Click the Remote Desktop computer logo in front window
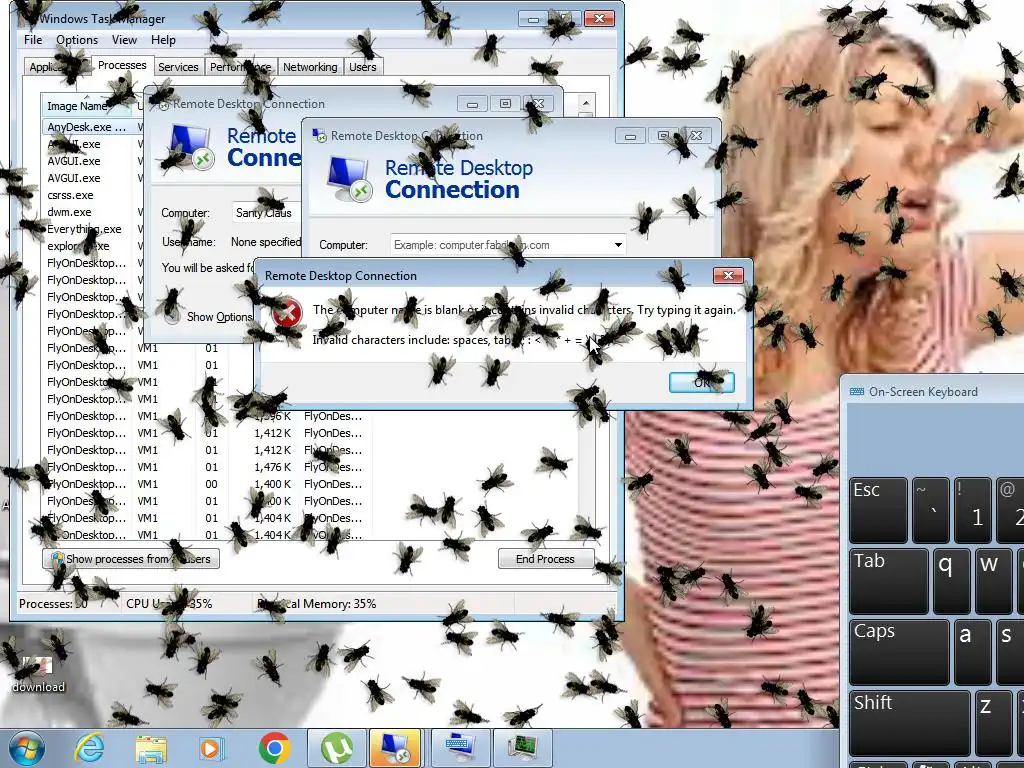The width and height of the screenshot is (1024, 768). pos(349,179)
